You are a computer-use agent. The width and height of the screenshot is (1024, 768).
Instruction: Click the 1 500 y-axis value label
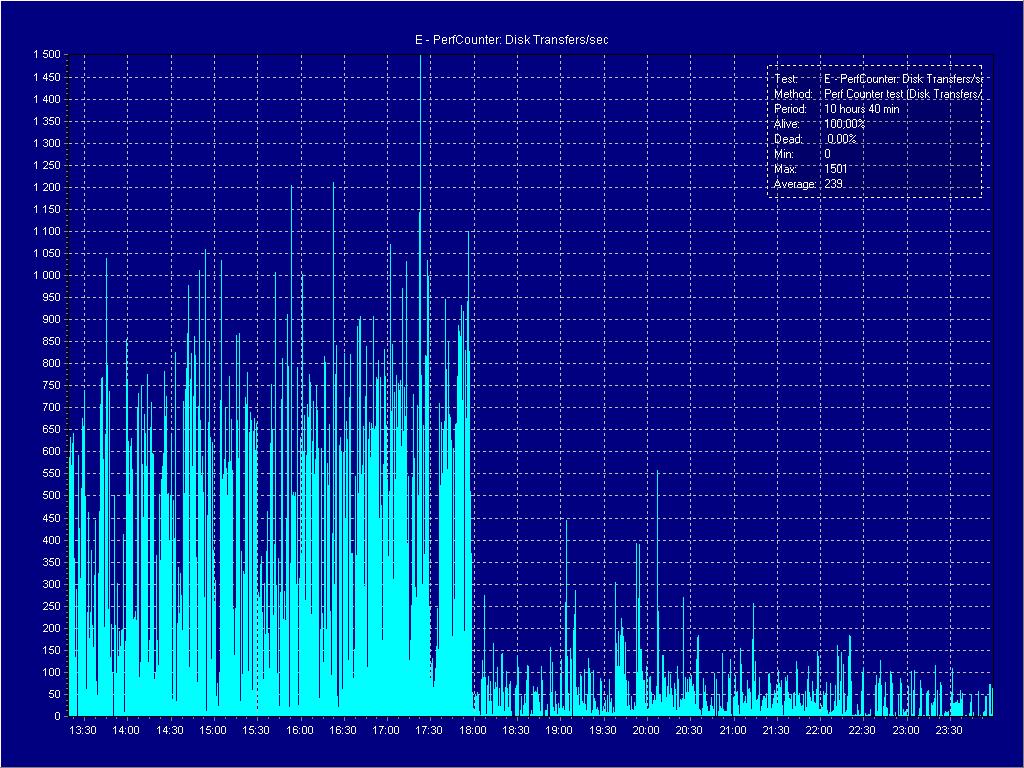click(x=45, y=55)
